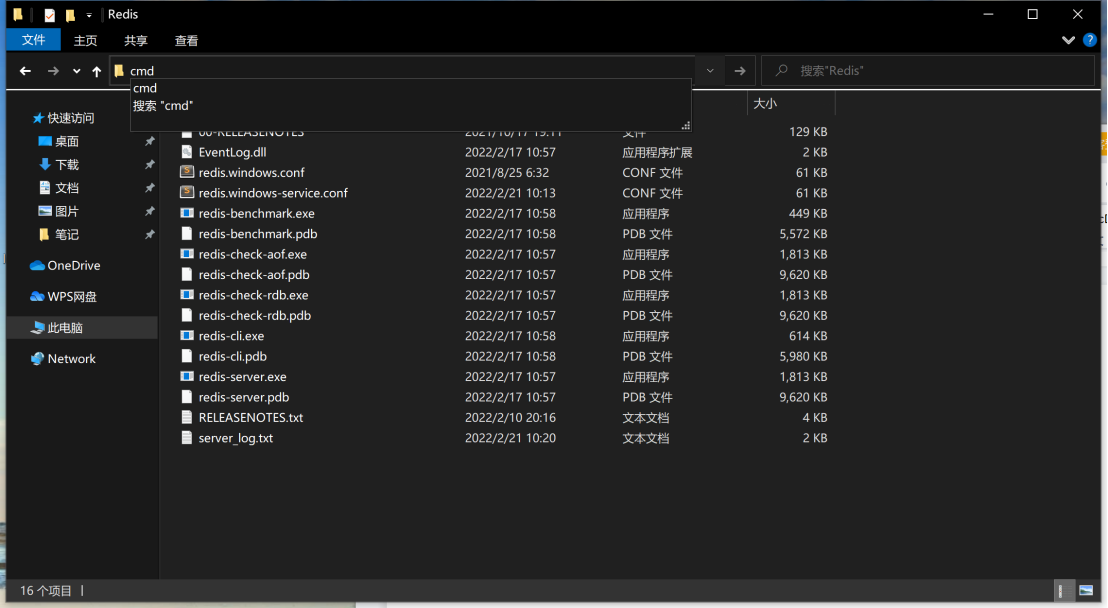Click the pin icon next to 桌面

150,141
